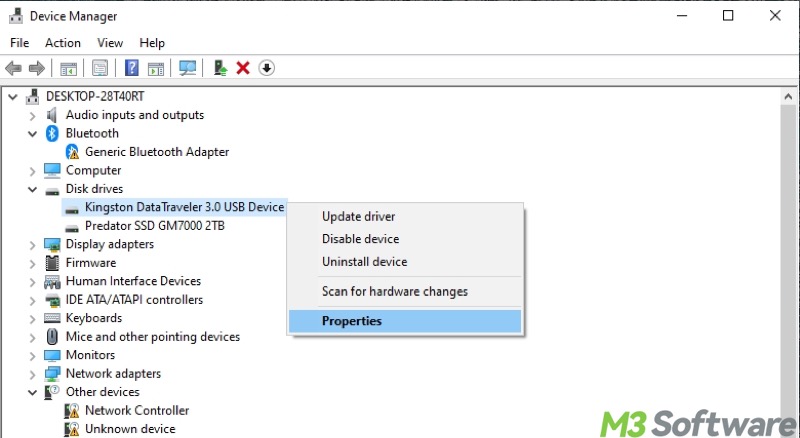
Task: Select Properties in the context menu
Action: (406, 321)
